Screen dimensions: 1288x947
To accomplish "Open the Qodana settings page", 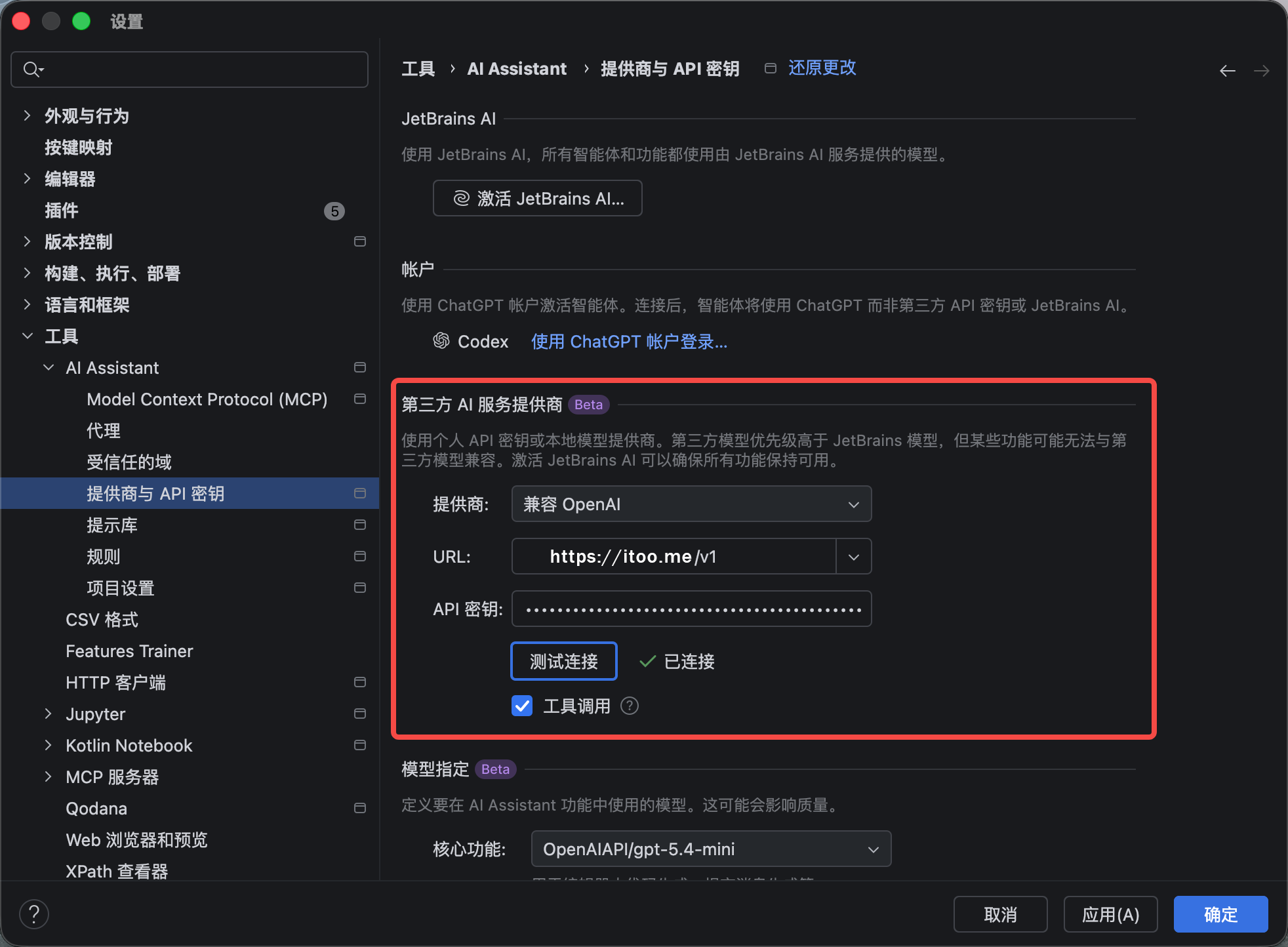I will pos(96,808).
